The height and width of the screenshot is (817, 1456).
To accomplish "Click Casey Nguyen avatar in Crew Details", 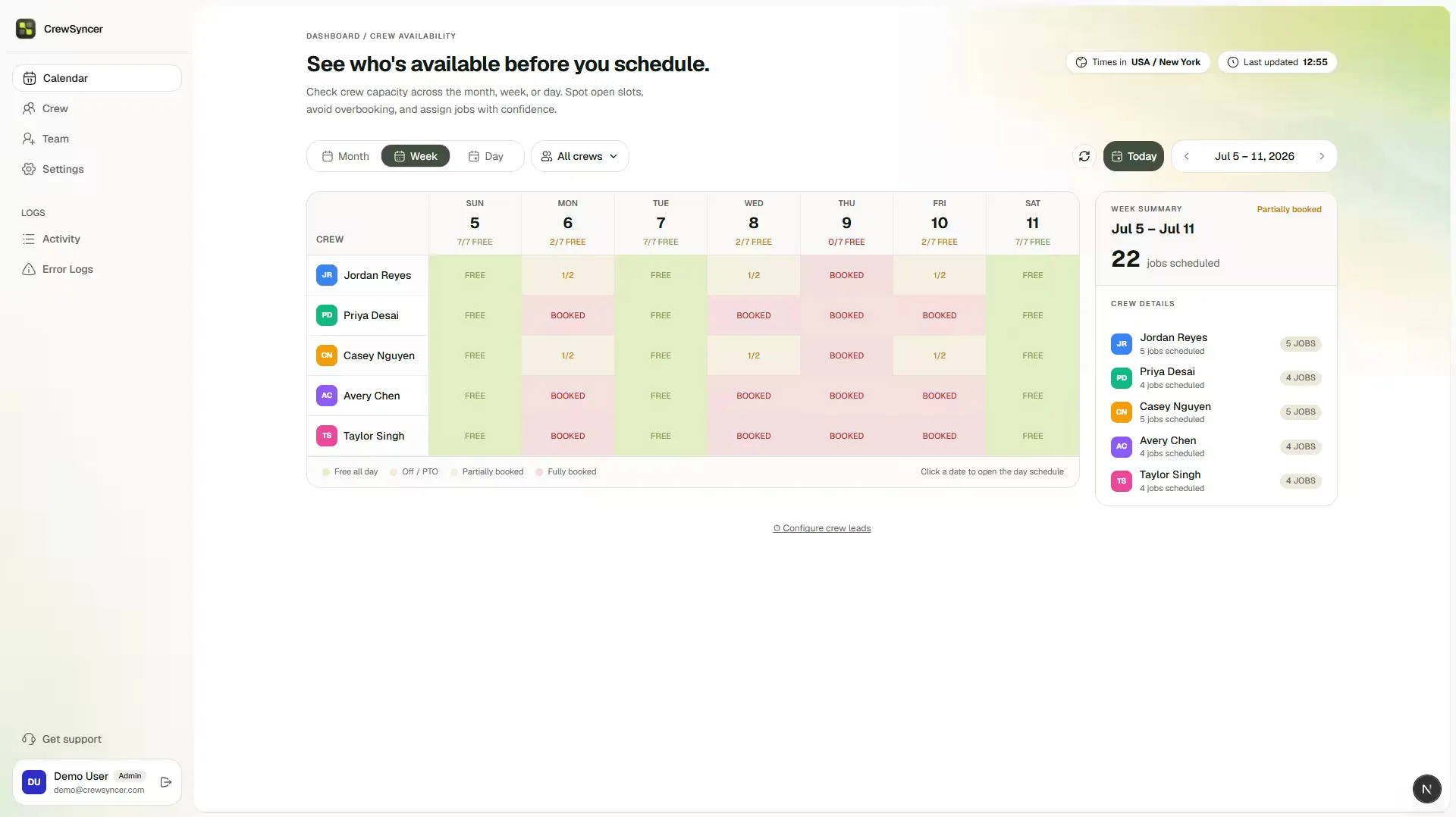I will tap(1122, 412).
